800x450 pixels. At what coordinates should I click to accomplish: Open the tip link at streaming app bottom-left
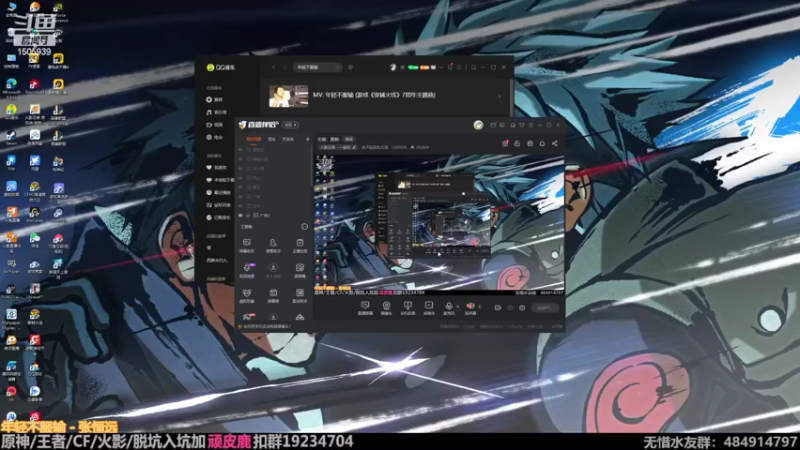(266, 327)
